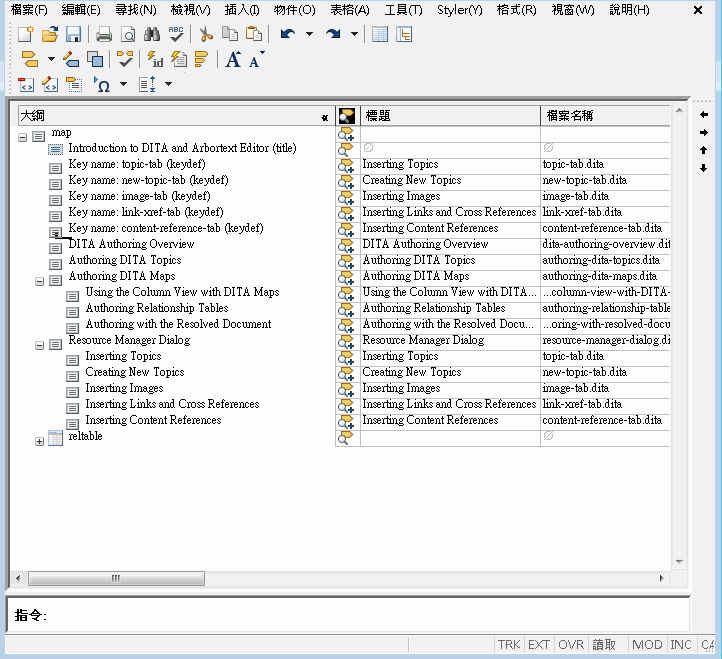Open the insert markup dropdown arrow
This screenshot has width=722, height=659.
tap(51, 59)
